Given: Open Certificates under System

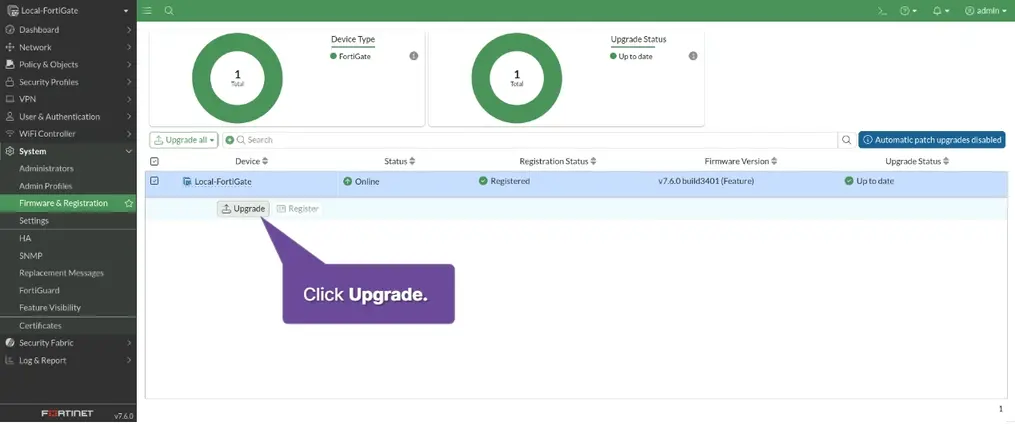Looking at the screenshot, I should (x=40, y=326).
